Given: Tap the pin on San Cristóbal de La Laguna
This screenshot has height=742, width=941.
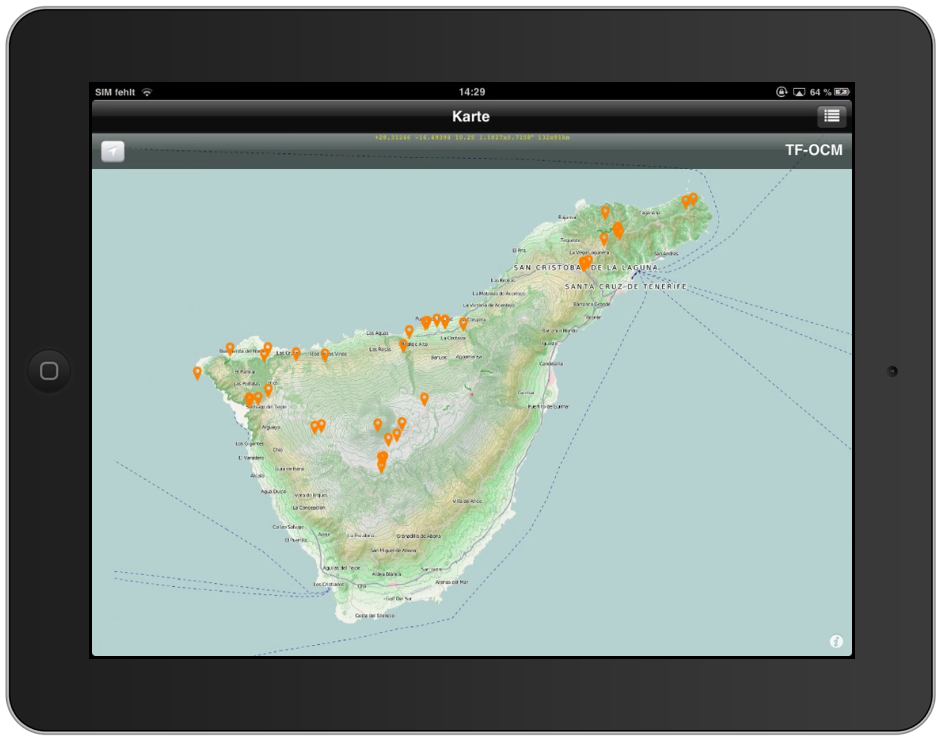Looking at the screenshot, I should (586, 263).
